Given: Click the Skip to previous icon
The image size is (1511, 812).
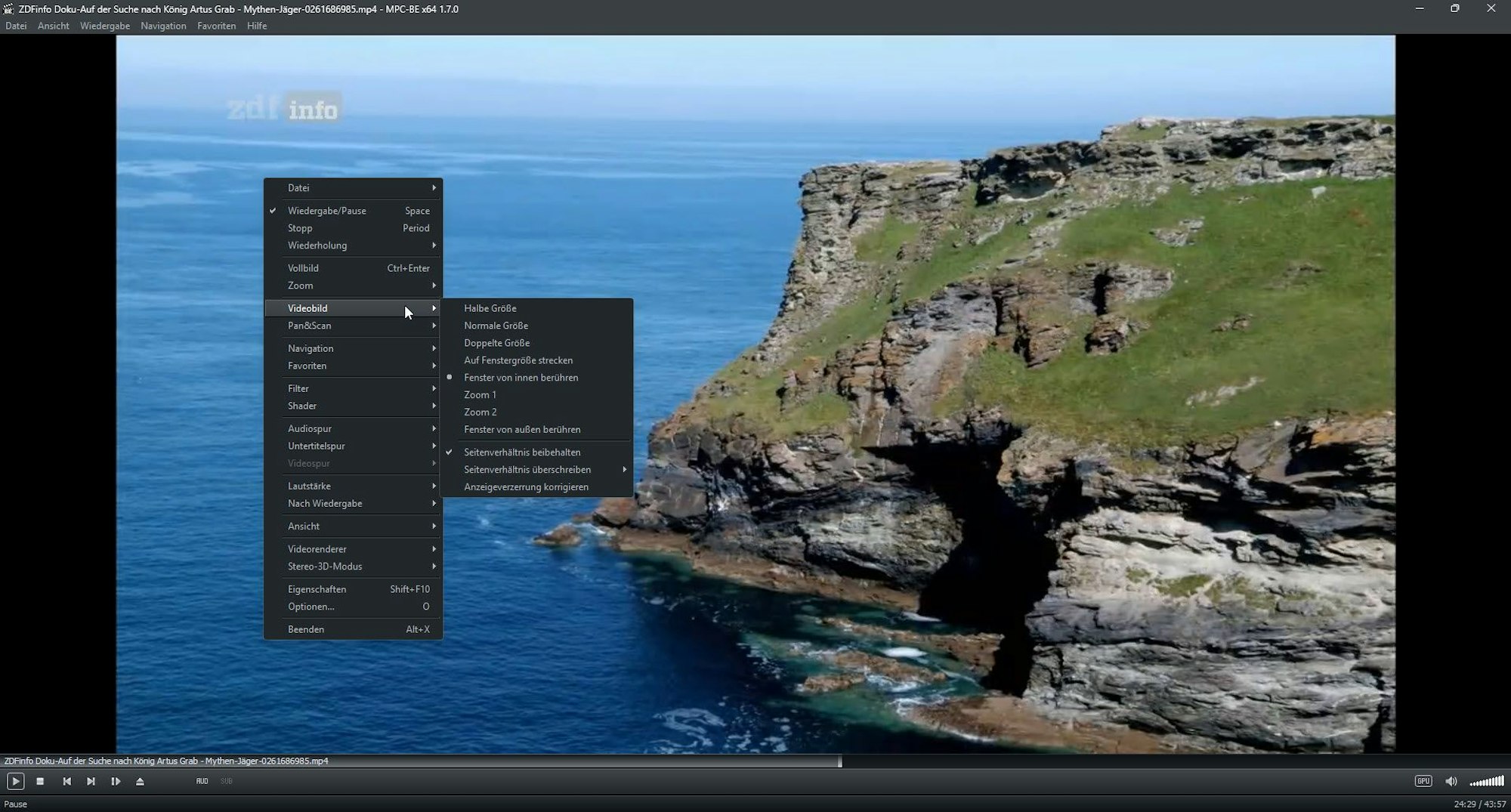Looking at the screenshot, I should pyautogui.click(x=66, y=781).
